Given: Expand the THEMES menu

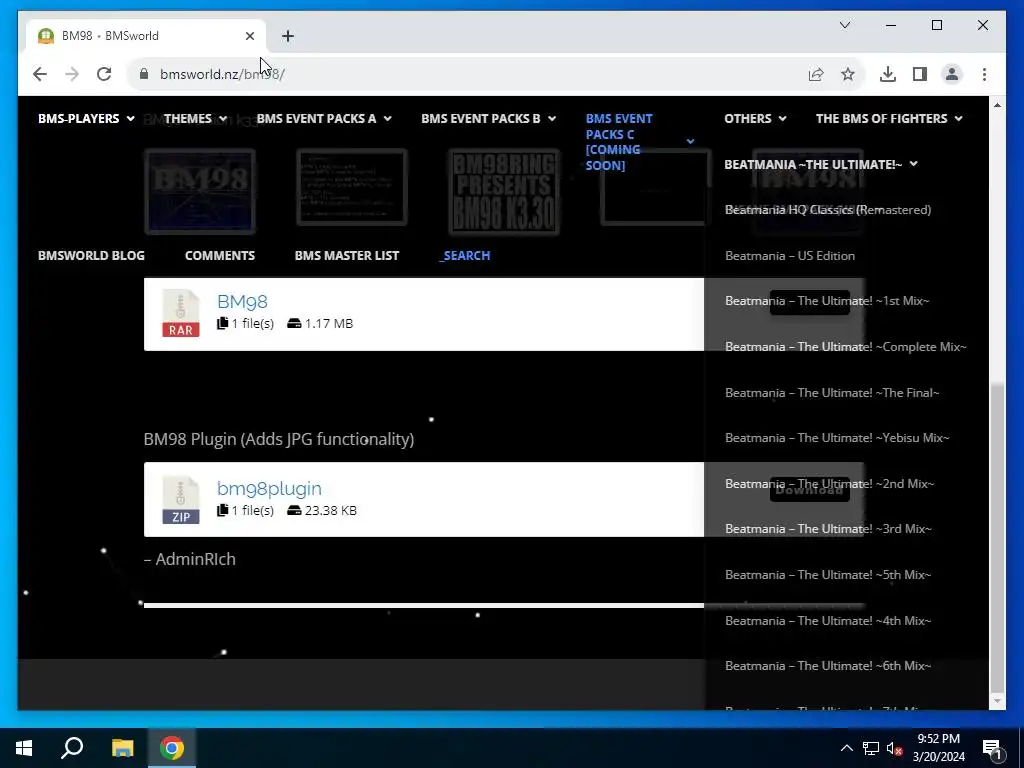Looking at the screenshot, I should pyautogui.click(x=195, y=118).
